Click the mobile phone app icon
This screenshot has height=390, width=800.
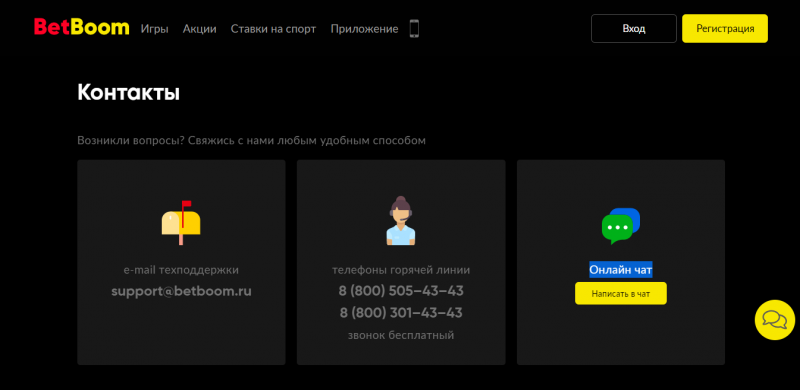[414, 29]
